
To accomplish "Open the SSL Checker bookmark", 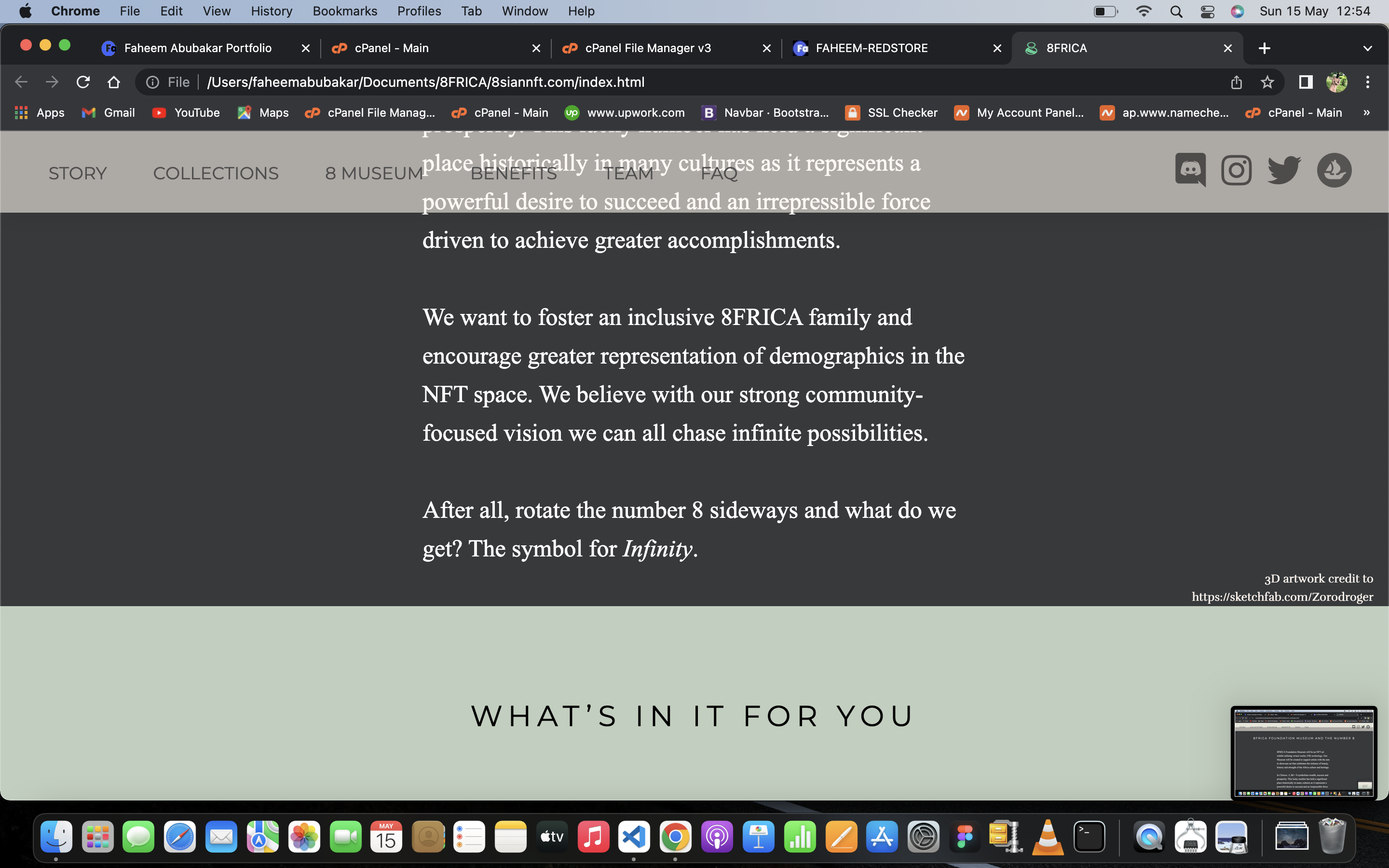I will 892,112.
